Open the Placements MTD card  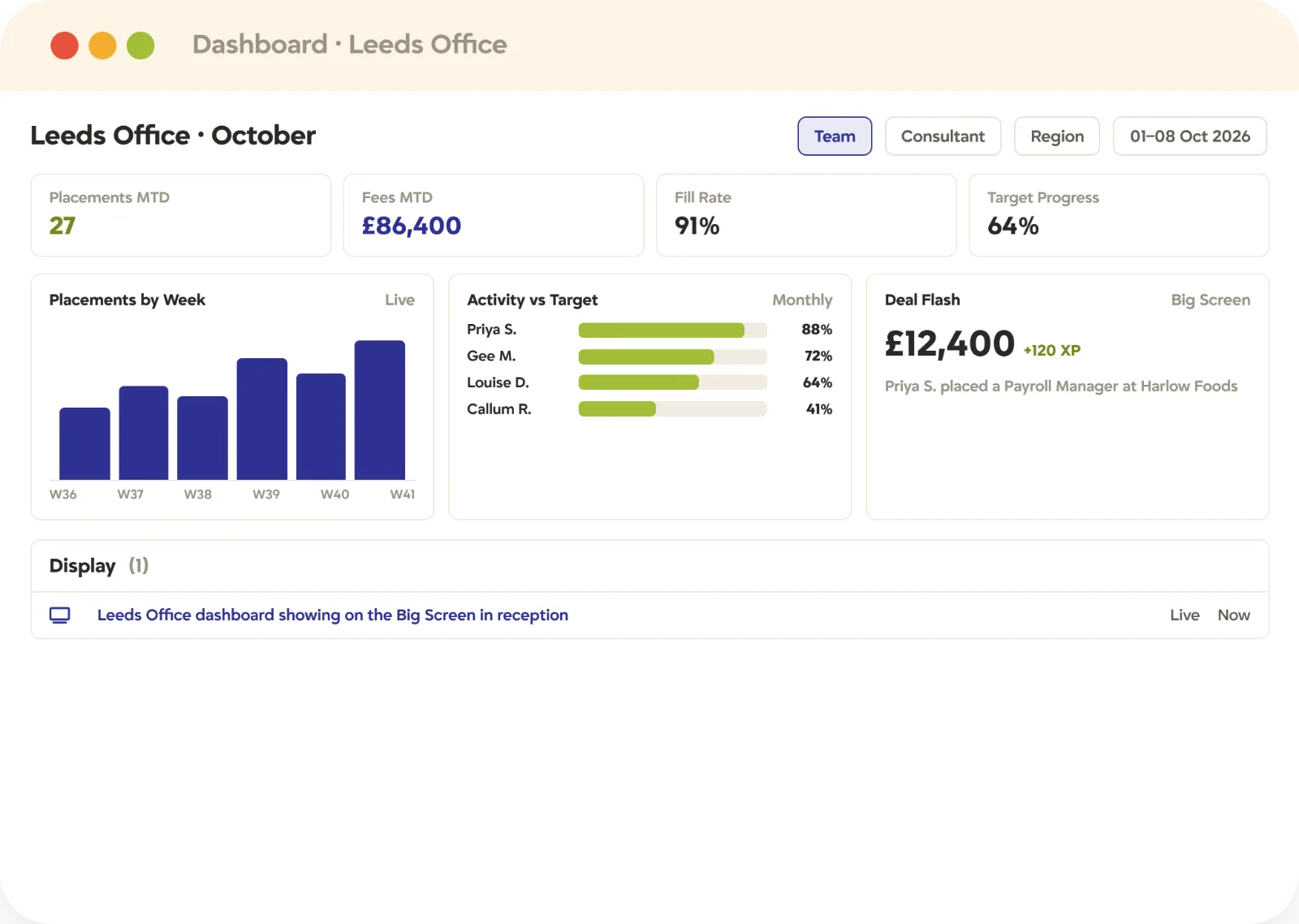[x=181, y=215]
